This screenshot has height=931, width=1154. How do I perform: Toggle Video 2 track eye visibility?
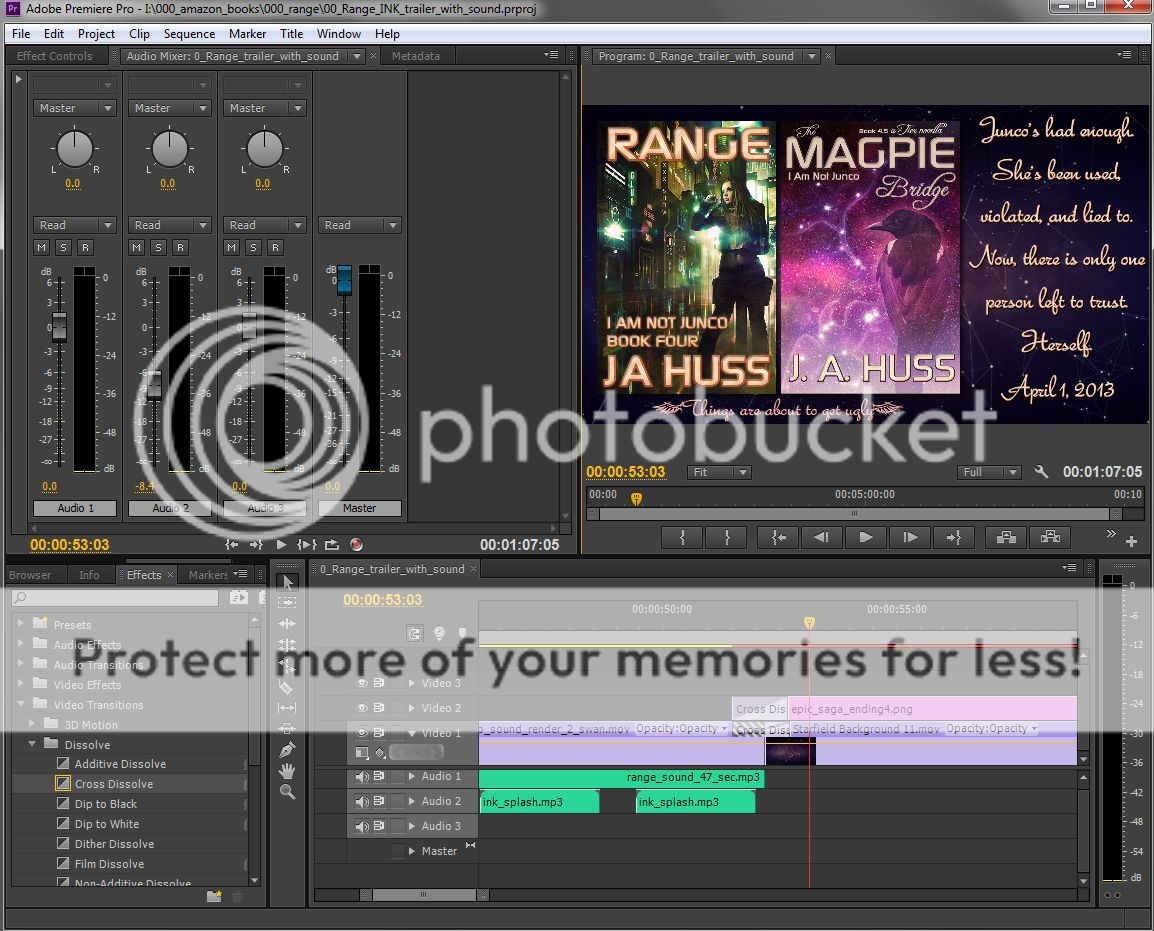click(x=362, y=708)
